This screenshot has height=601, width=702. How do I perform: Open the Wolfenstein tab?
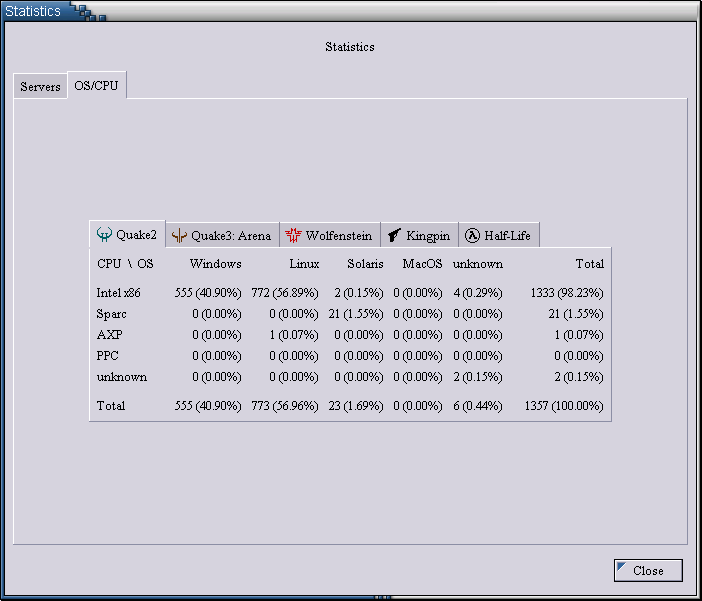point(330,235)
